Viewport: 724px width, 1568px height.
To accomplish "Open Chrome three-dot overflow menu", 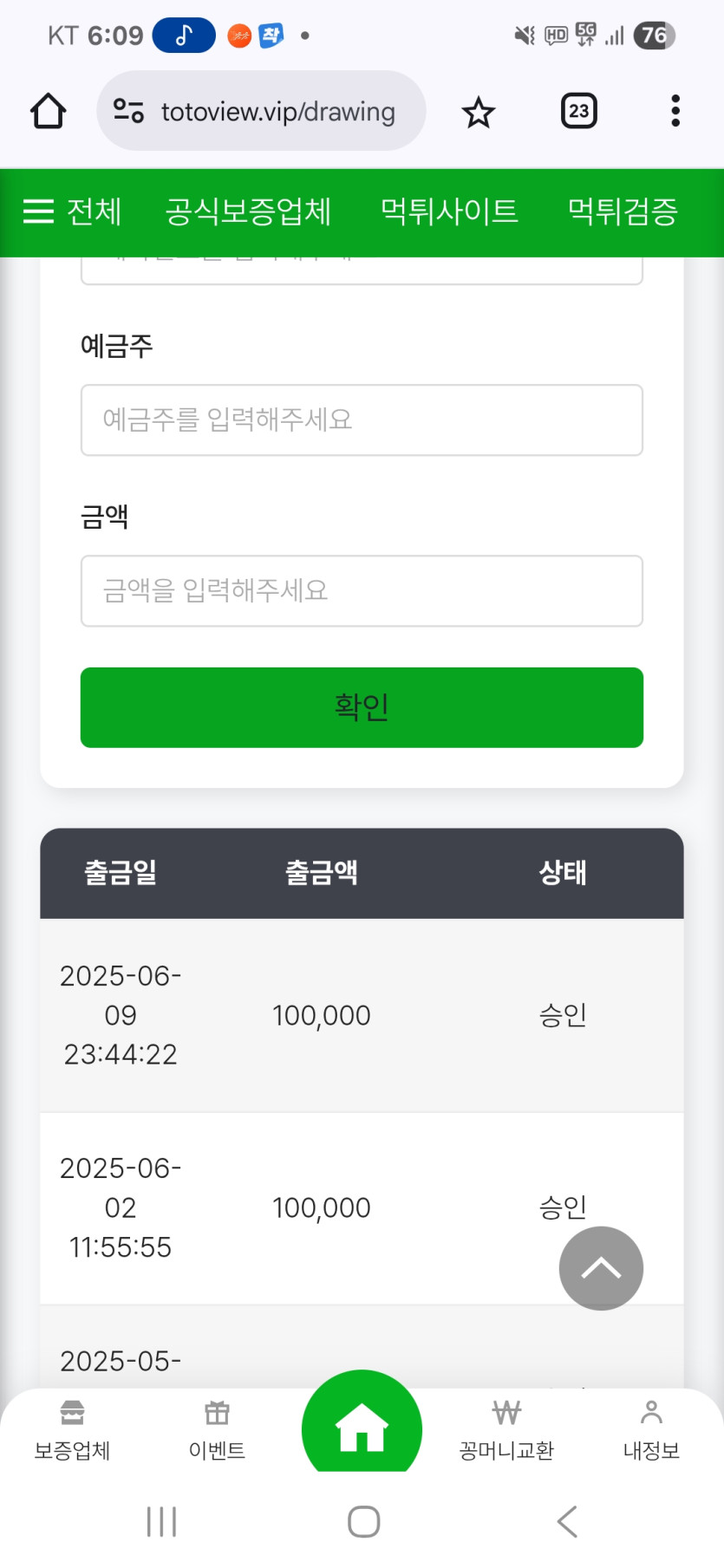I will click(x=675, y=111).
